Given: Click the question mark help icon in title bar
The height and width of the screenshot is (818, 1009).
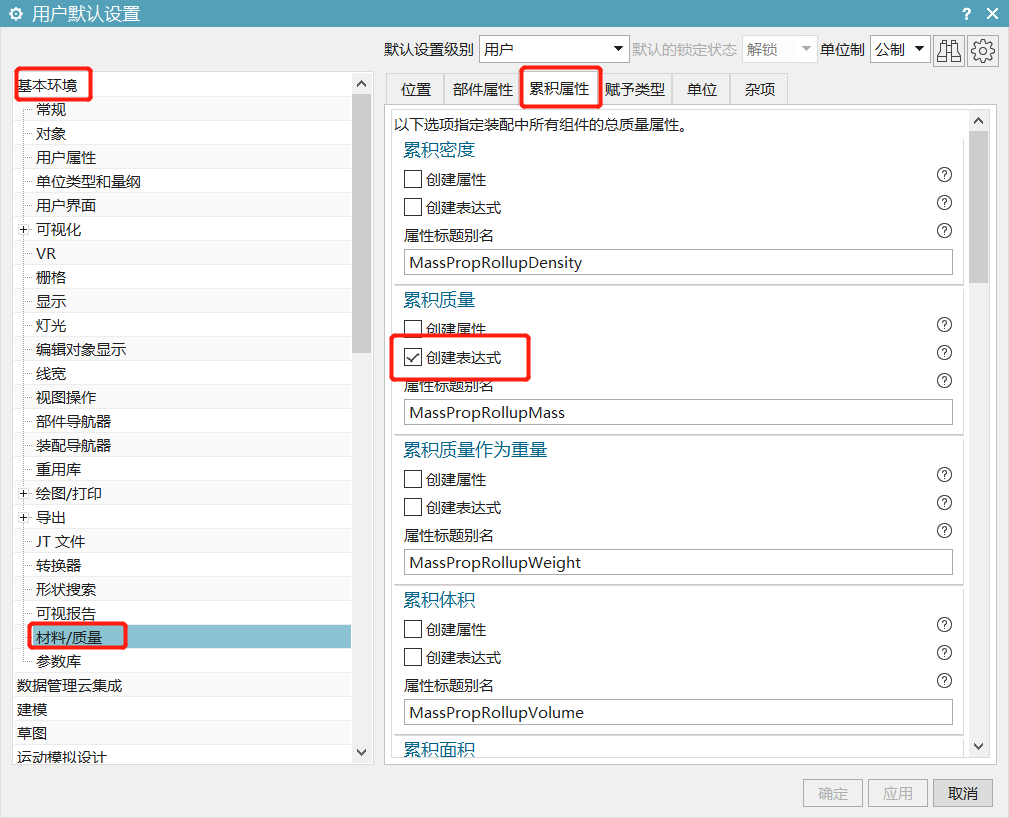Looking at the screenshot, I should pyautogui.click(x=967, y=14).
